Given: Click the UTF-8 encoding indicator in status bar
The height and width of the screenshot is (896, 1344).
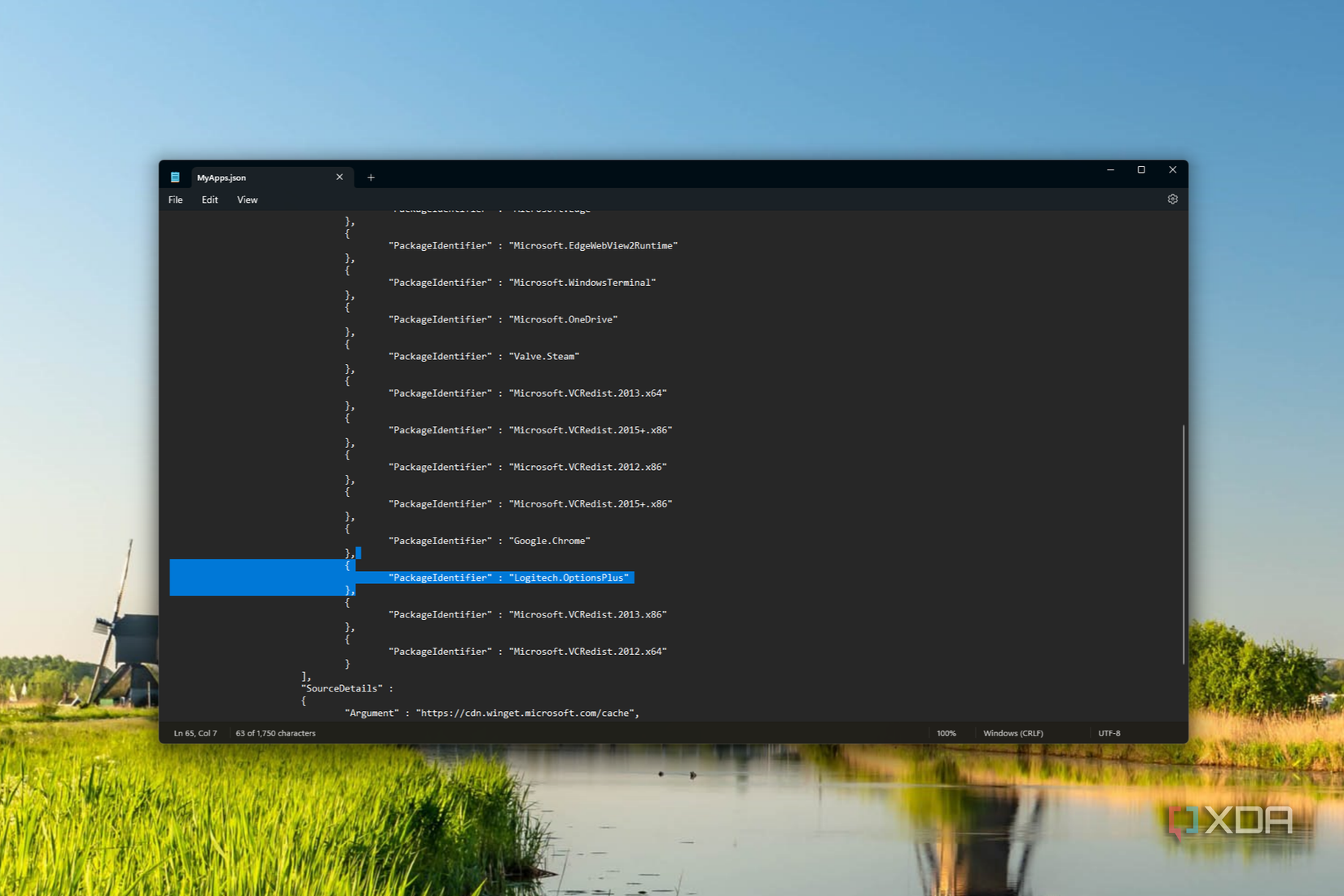Looking at the screenshot, I should pyautogui.click(x=1109, y=732).
